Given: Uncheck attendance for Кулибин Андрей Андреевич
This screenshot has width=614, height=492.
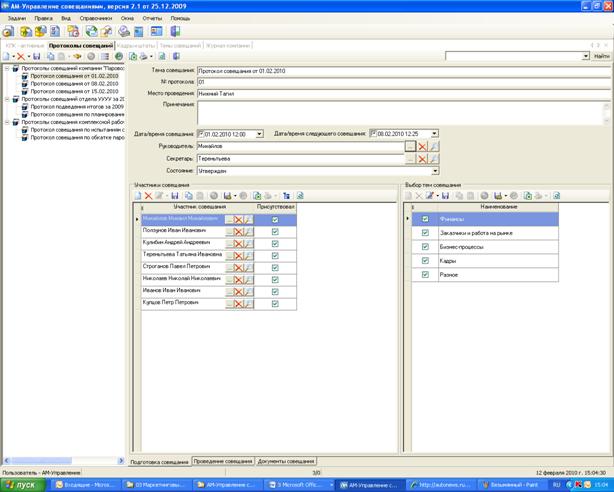Looking at the screenshot, I should [275, 242].
